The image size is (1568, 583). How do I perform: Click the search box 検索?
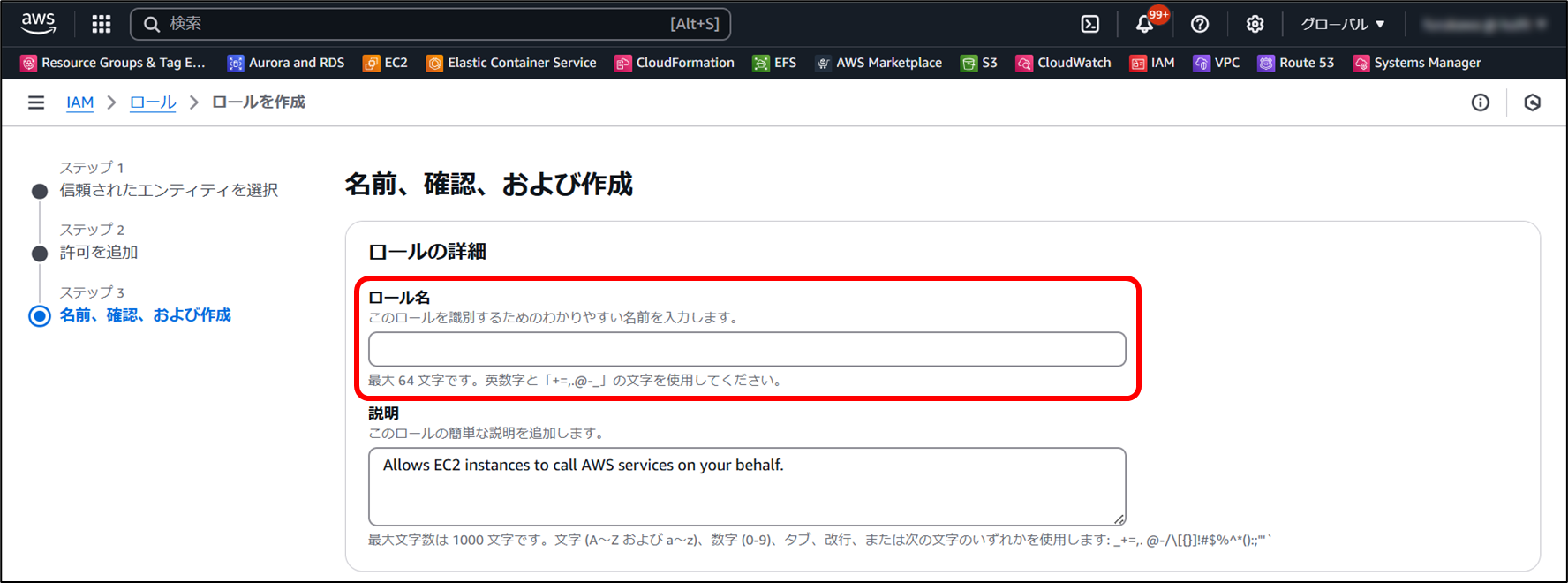coord(431,24)
